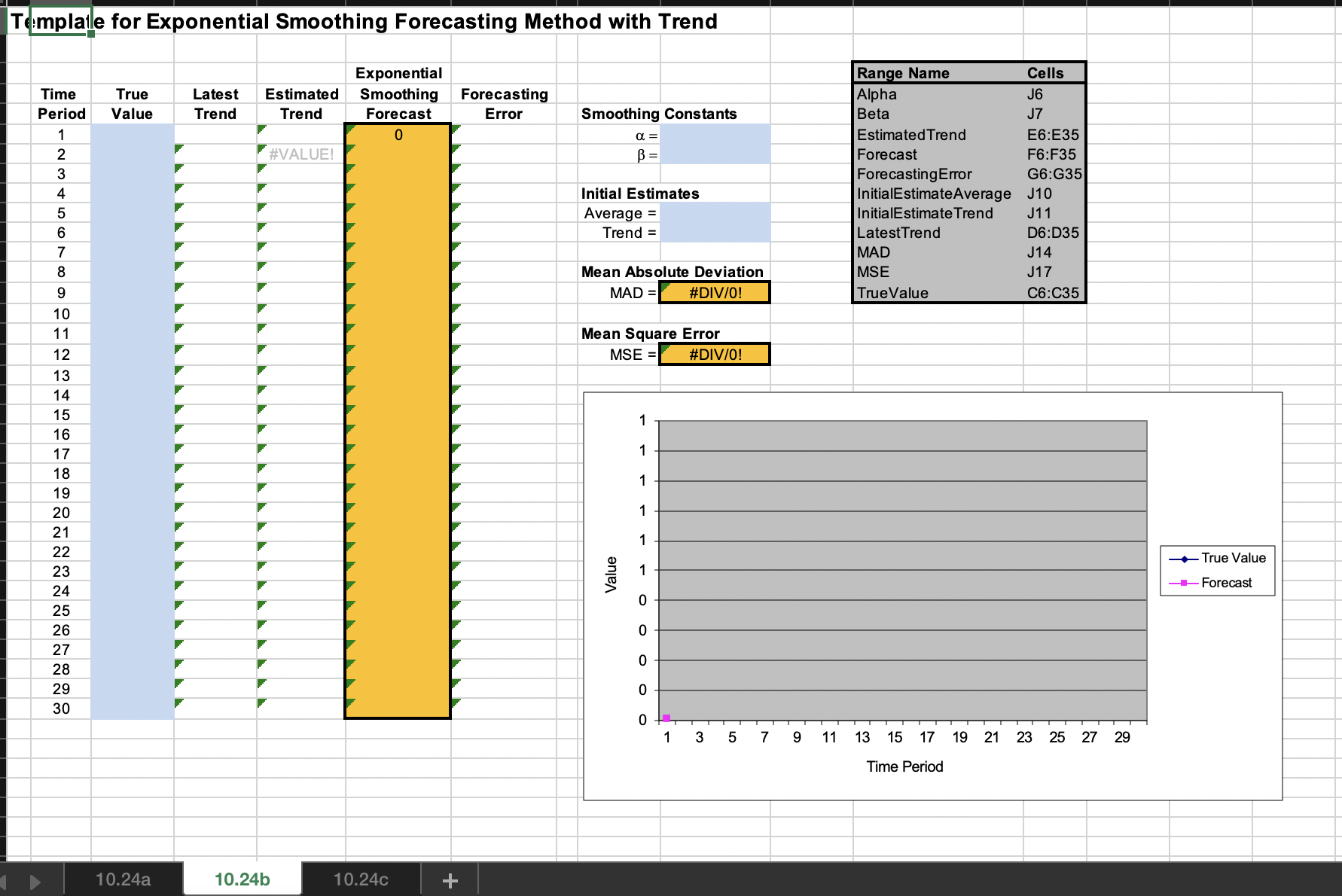Select the pink forecast data point in chart
The image size is (1342, 896).
point(666,718)
